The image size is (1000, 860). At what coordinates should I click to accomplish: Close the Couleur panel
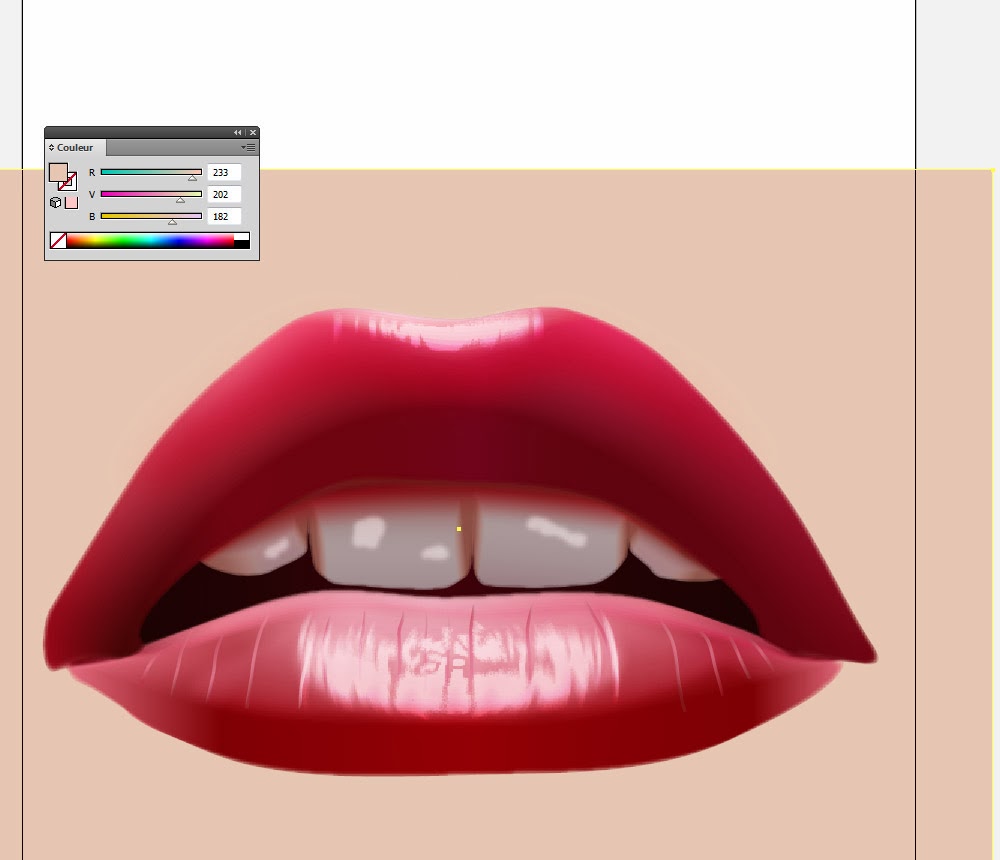click(253, 133)
